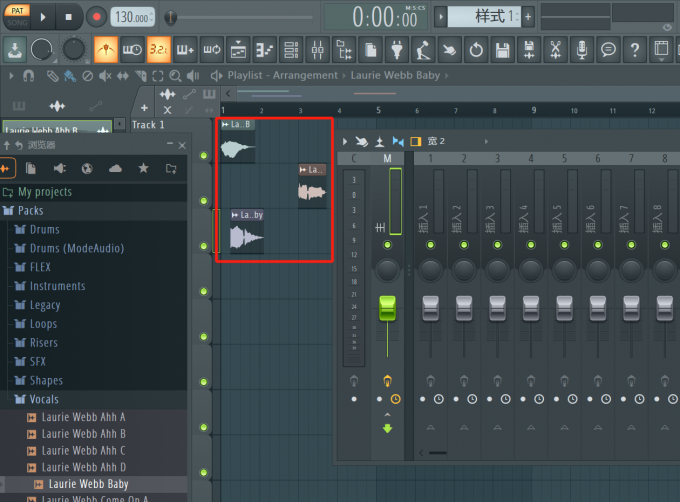
Task: Open the Mixer view icon
Action: pyautogui.click(x=317, y=50)
